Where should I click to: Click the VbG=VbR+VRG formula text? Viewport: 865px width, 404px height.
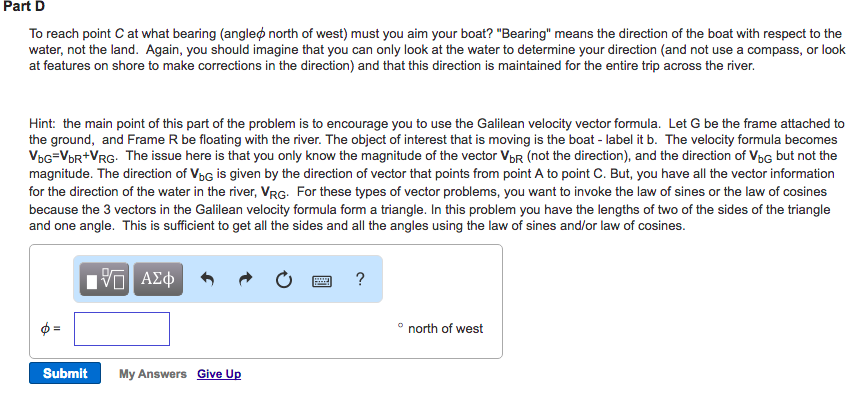click(x=74, y=156)
